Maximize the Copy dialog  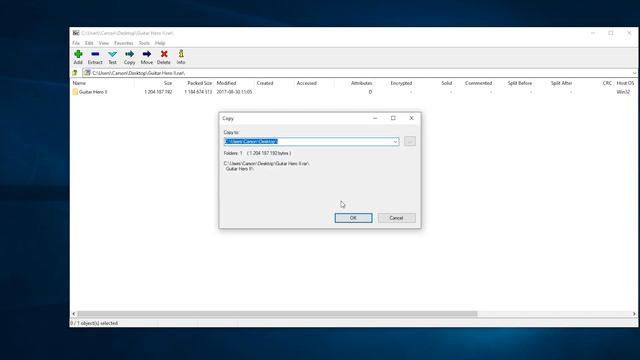click(x=393, y=118)
